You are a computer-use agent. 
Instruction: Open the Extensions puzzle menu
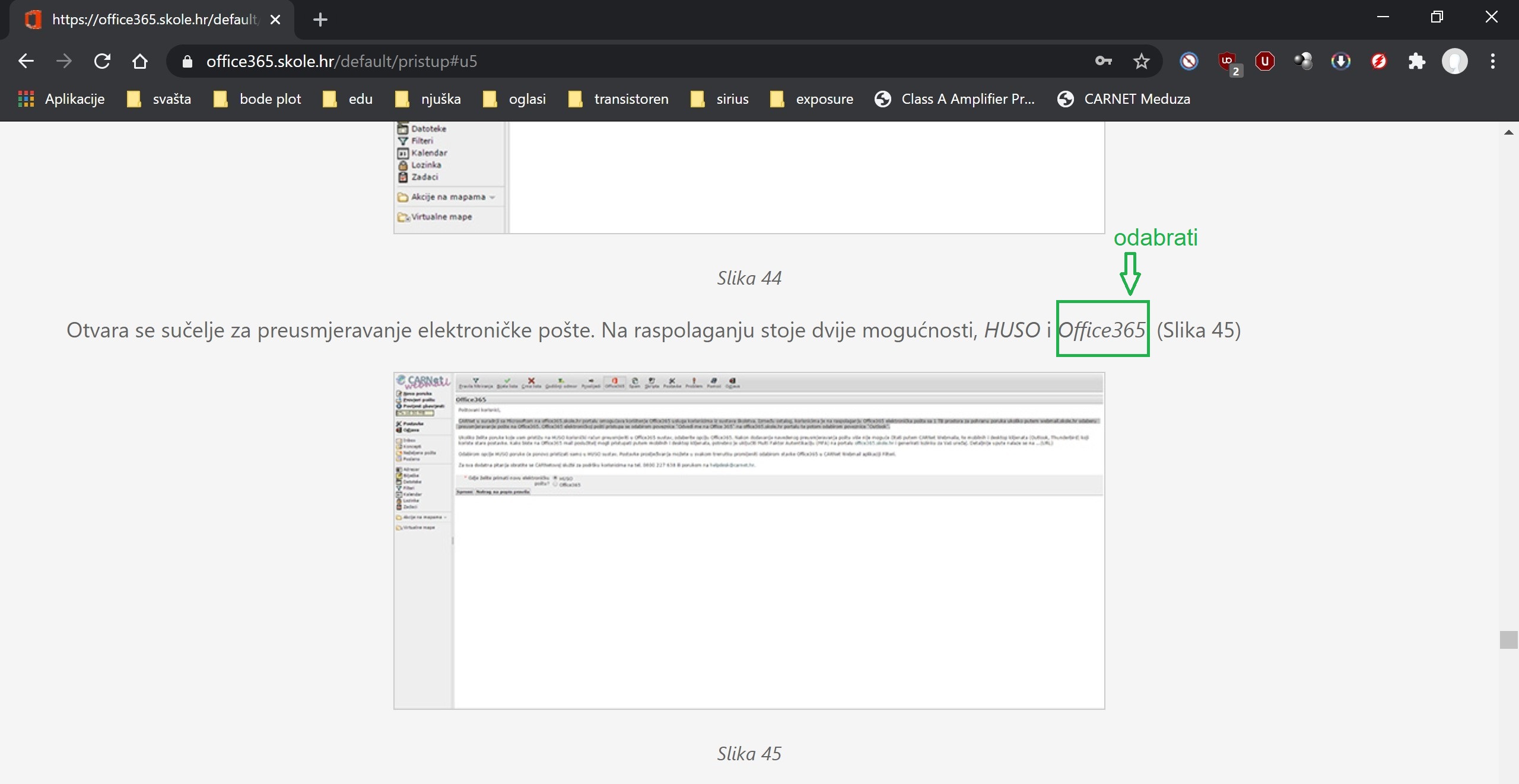coord(1417,61)
